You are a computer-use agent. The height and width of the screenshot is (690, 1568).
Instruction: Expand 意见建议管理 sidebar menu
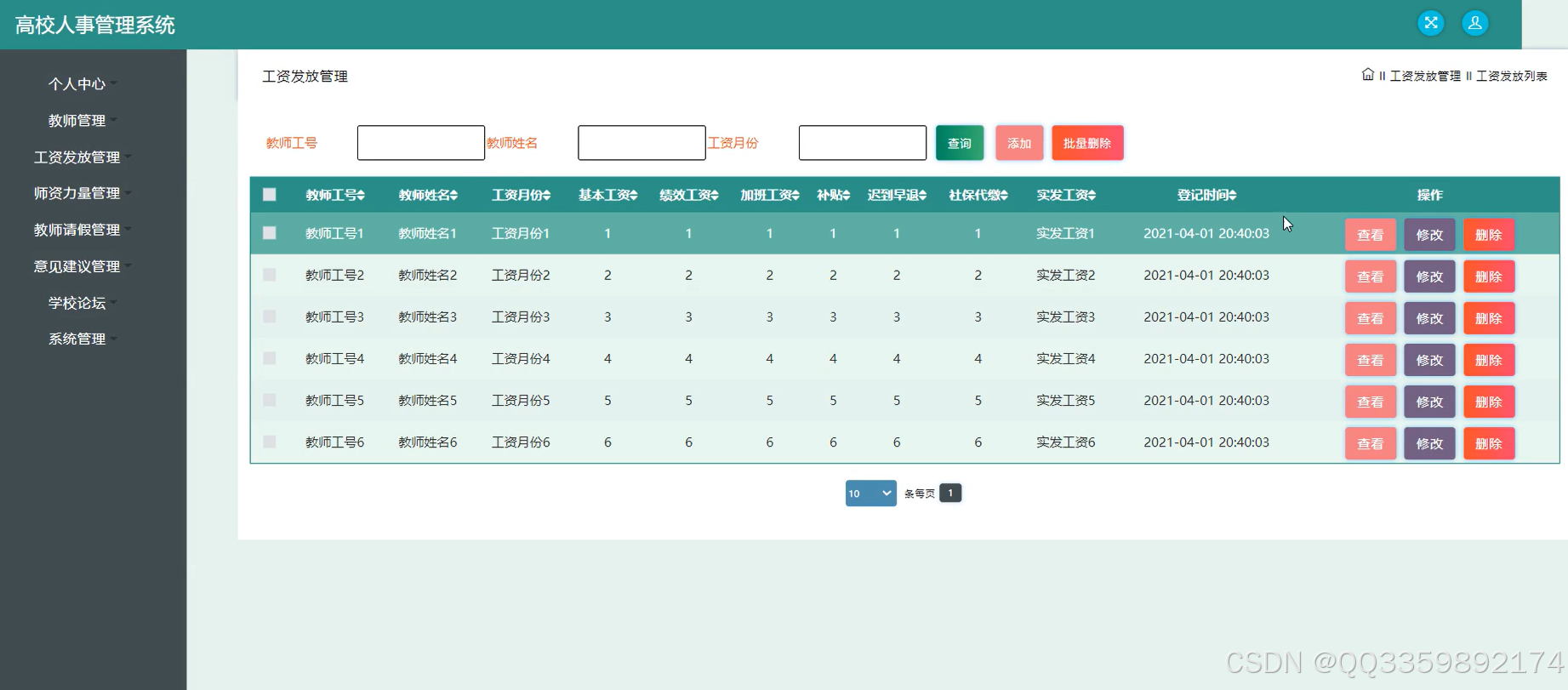click(83, 266)
